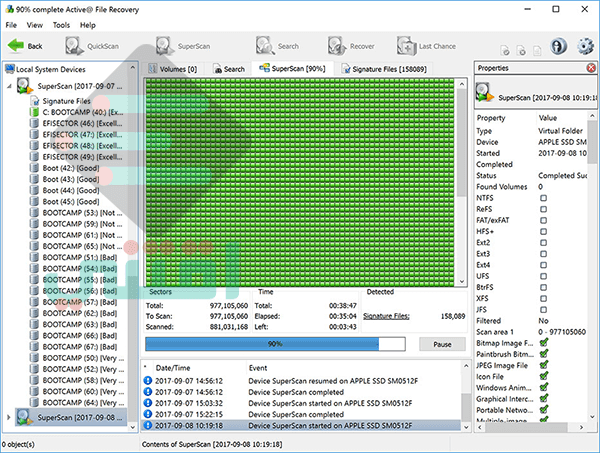Click the Properties panel SuperScan disk icon
Image resolution: width=600 pixels, height=453 pixels.
pos(485,93)
